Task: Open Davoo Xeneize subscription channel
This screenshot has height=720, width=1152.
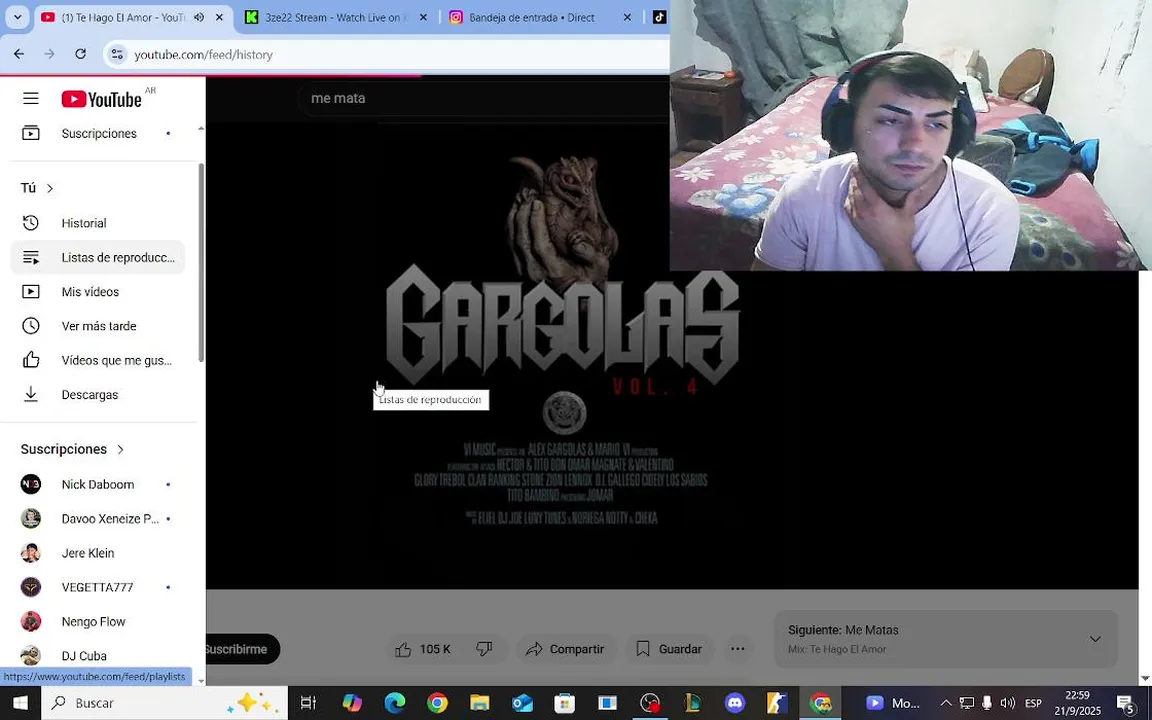Action: pos(98,519)
